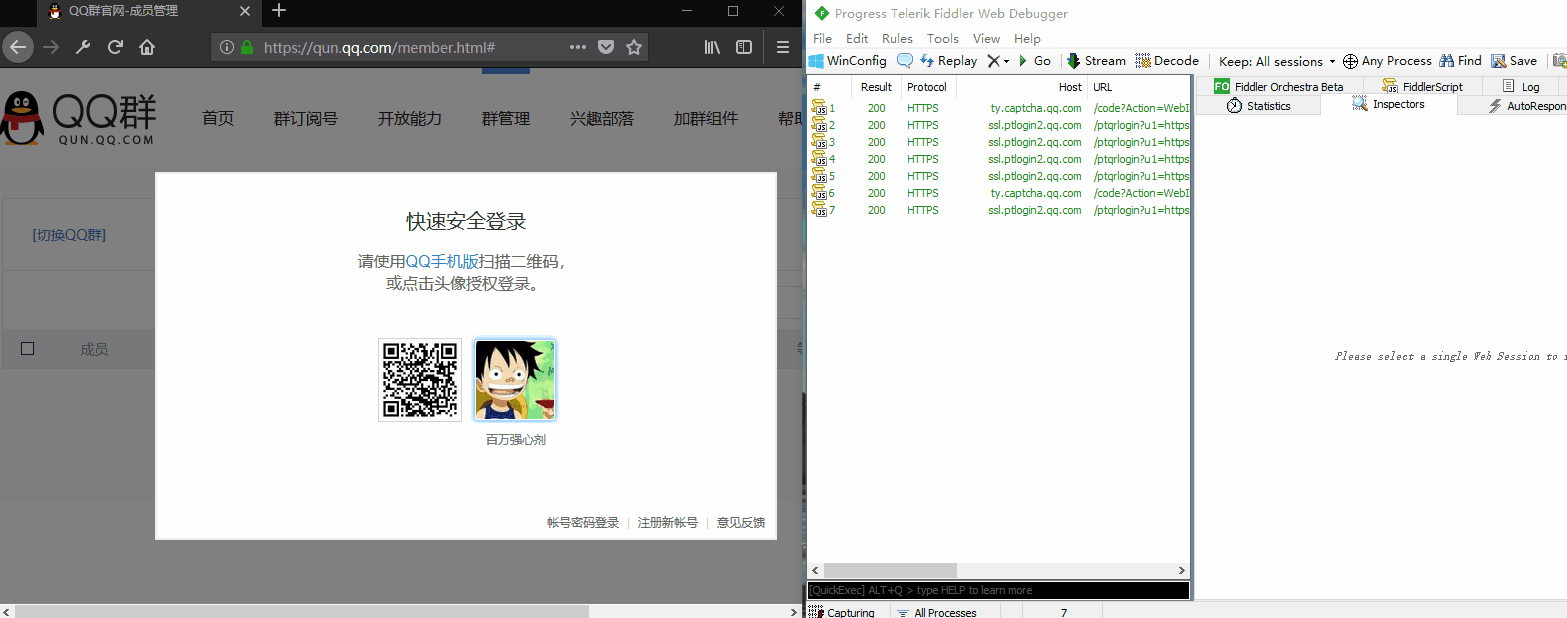The width and height of the screenshot is (1567, 618).
Task: Click the browser forward arrow button
Action: click(51, 47)
